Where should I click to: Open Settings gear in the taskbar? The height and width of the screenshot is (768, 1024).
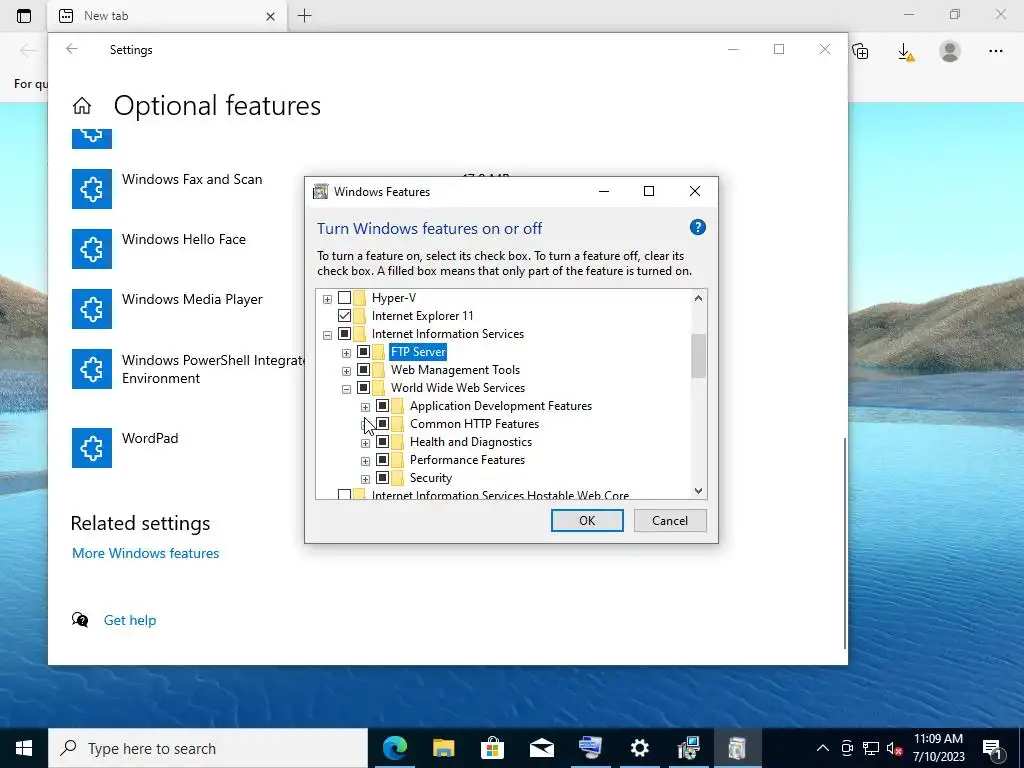639,748
